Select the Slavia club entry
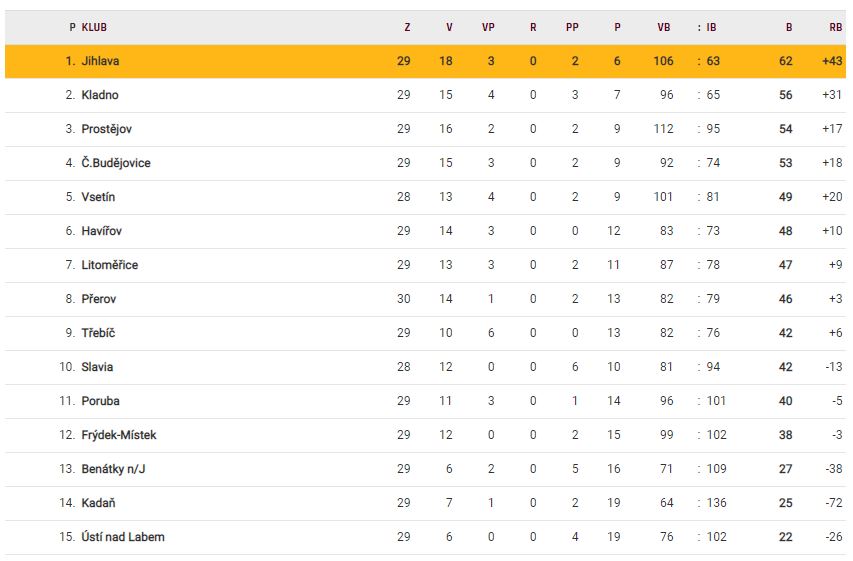This screenshot has width=853, height=561. (x=97, y=367)
